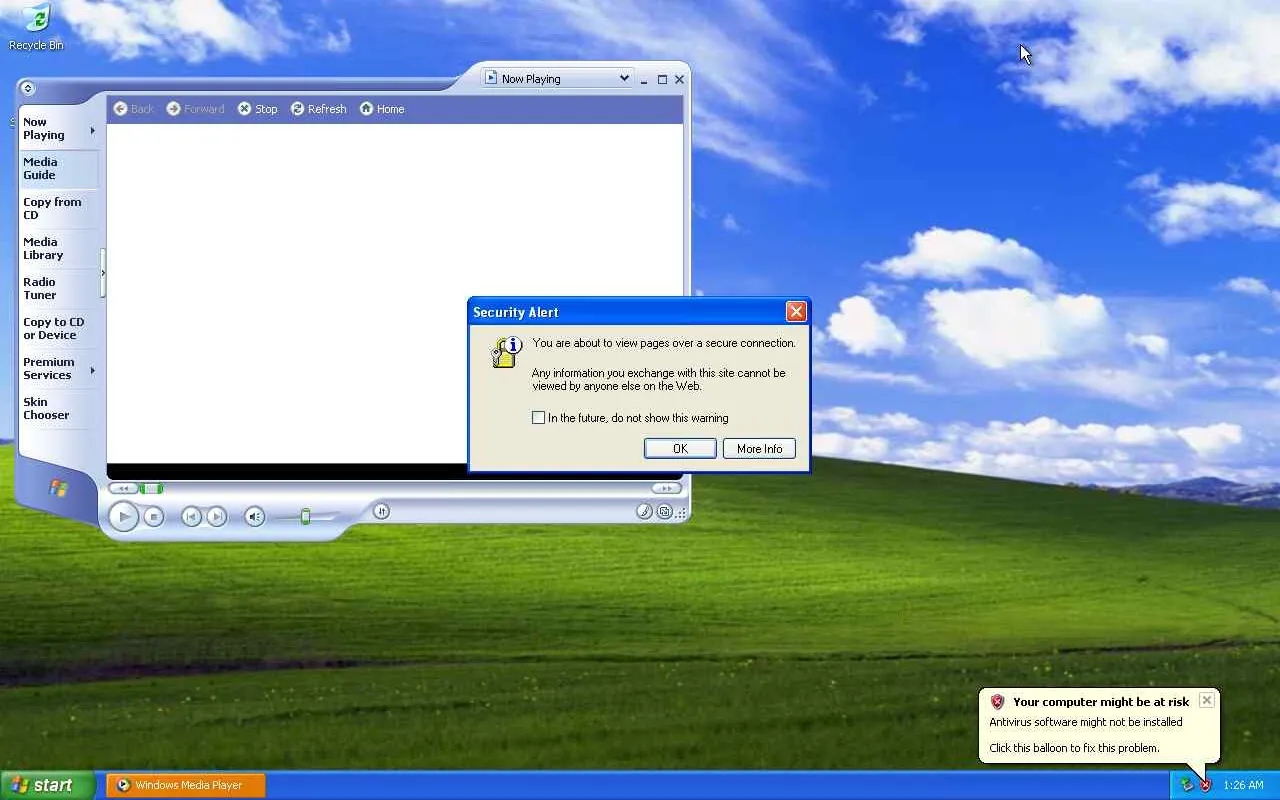Go to Home in the navigation toolbar
The image size is (1280, 800).
tap(382, 109)
